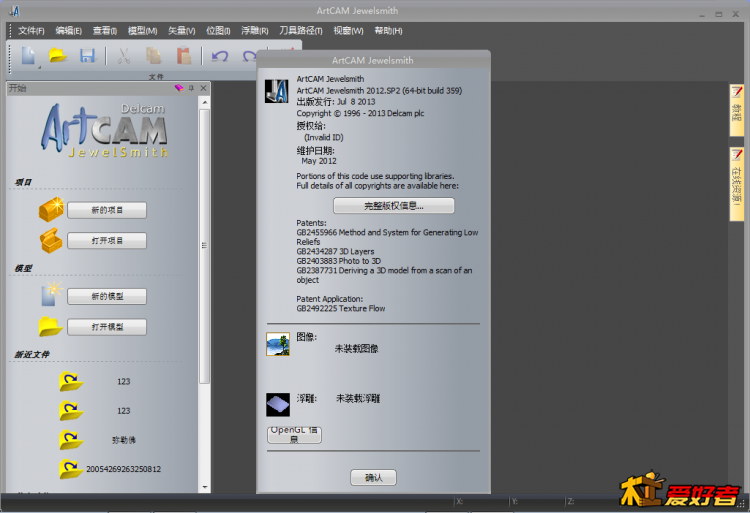Viewport: 750px width, 513px height.
Task: Open the 刀具路径 menu
Action: pyautogui.click(x=300, y=31)
